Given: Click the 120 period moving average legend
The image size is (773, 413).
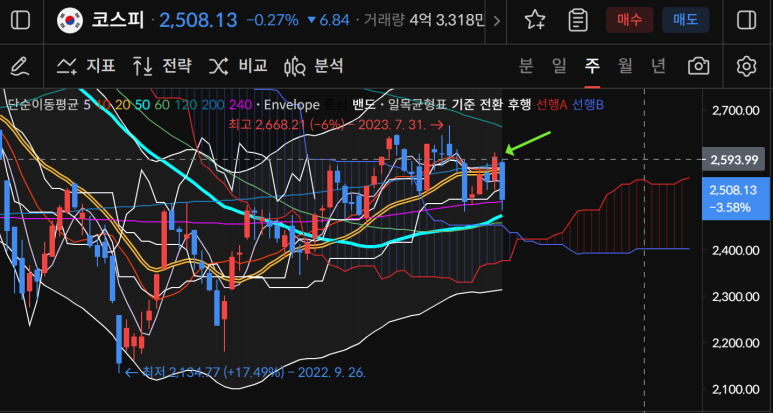Looking at the screenshot, I should coord(185,104).
